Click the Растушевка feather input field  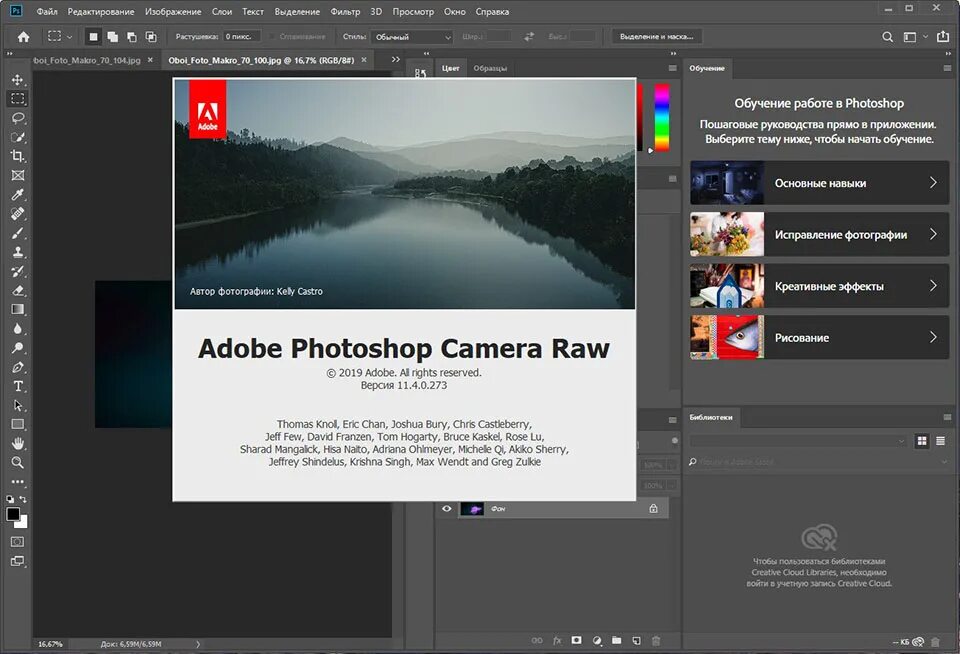click(x=242, y=37)
